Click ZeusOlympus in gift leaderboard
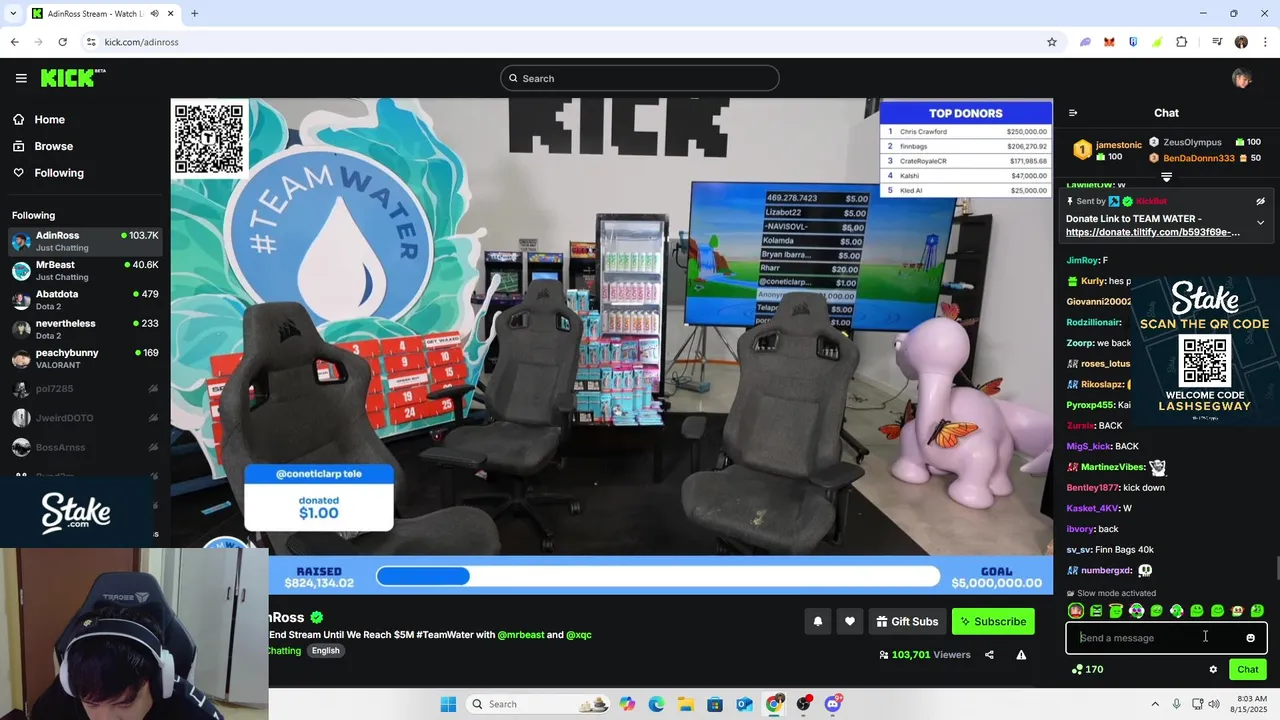1280x720 pixels. 1192,143
